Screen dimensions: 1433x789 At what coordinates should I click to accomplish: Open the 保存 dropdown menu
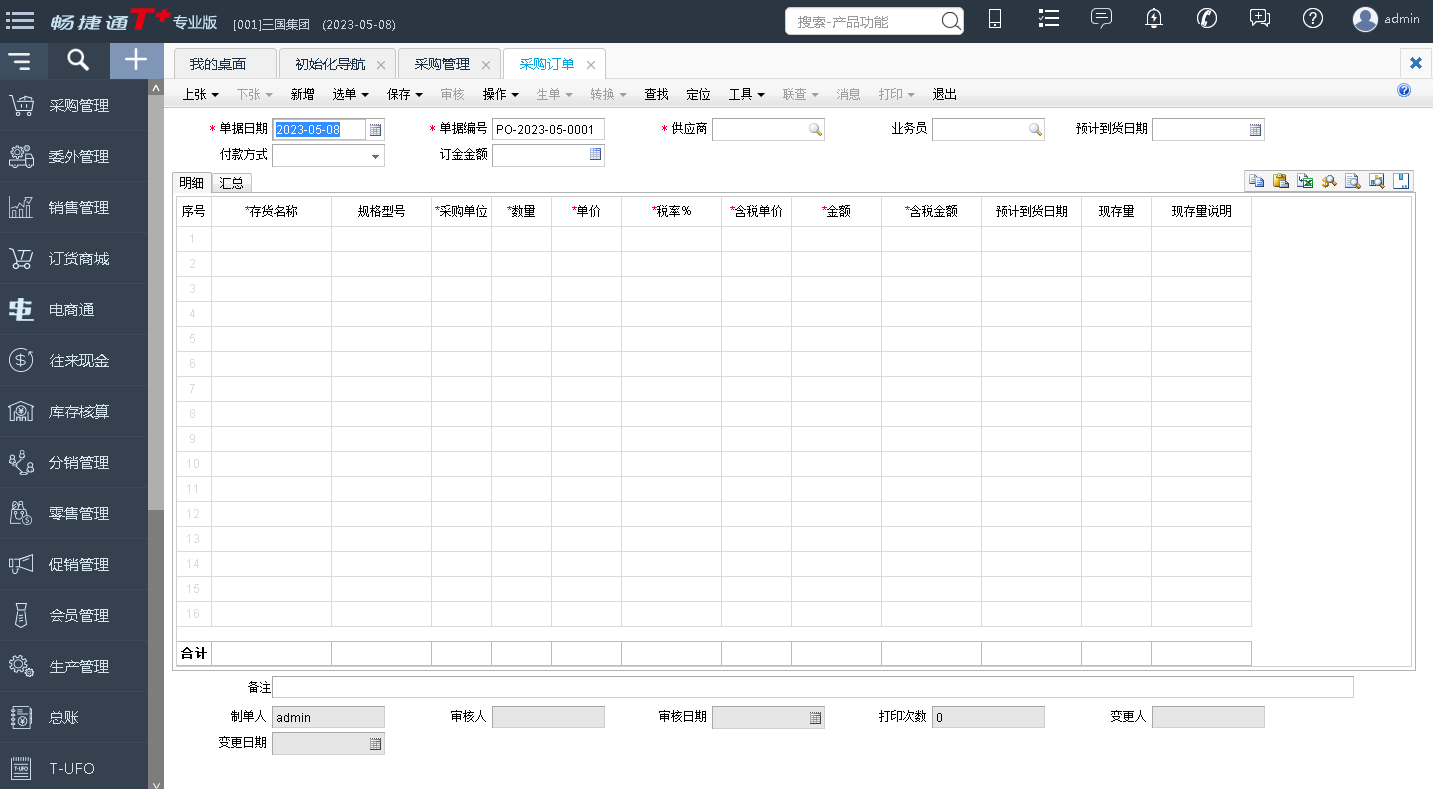coord(404,94)
